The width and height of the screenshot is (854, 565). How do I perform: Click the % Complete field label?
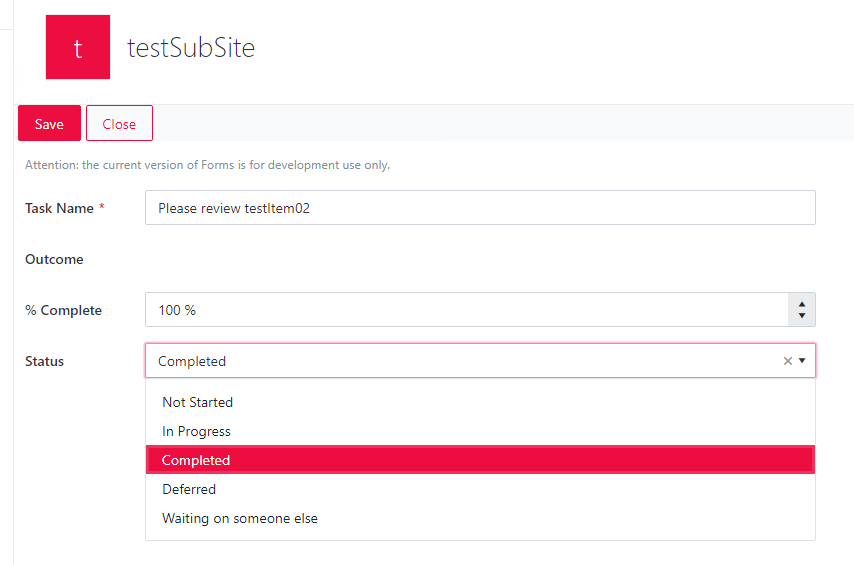(63, 310)
